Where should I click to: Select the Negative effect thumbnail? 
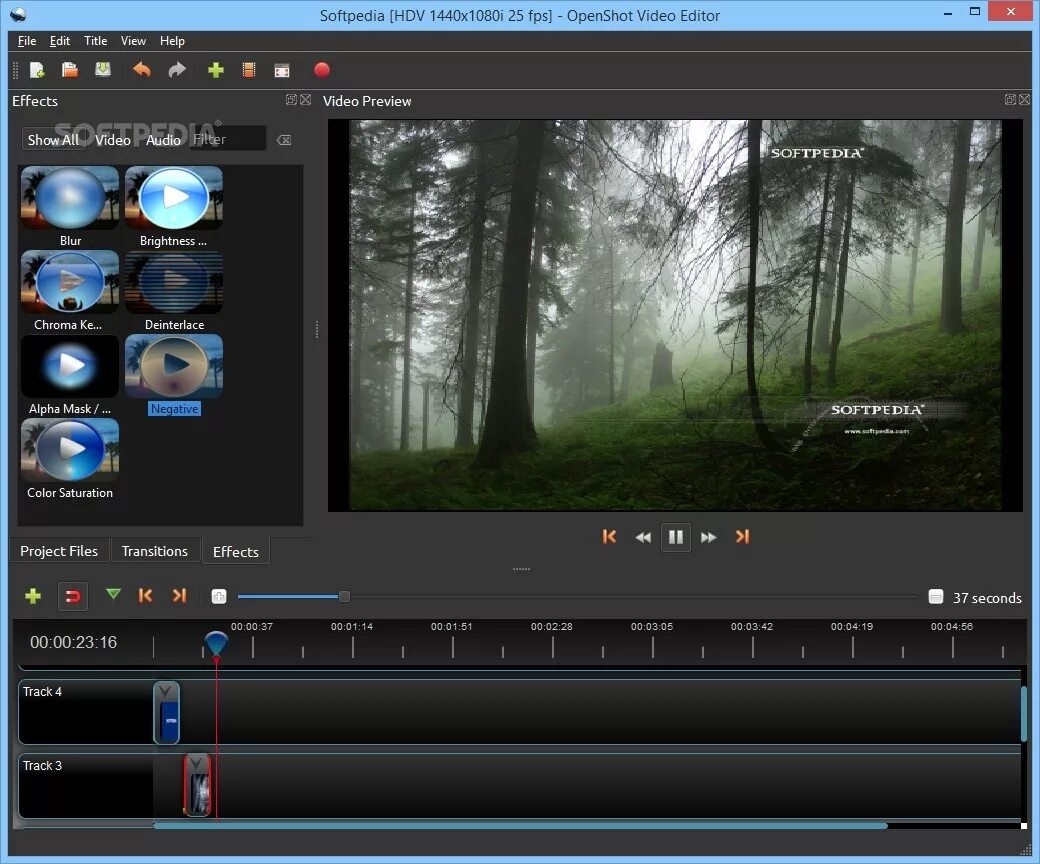click(x=174, y=366)
